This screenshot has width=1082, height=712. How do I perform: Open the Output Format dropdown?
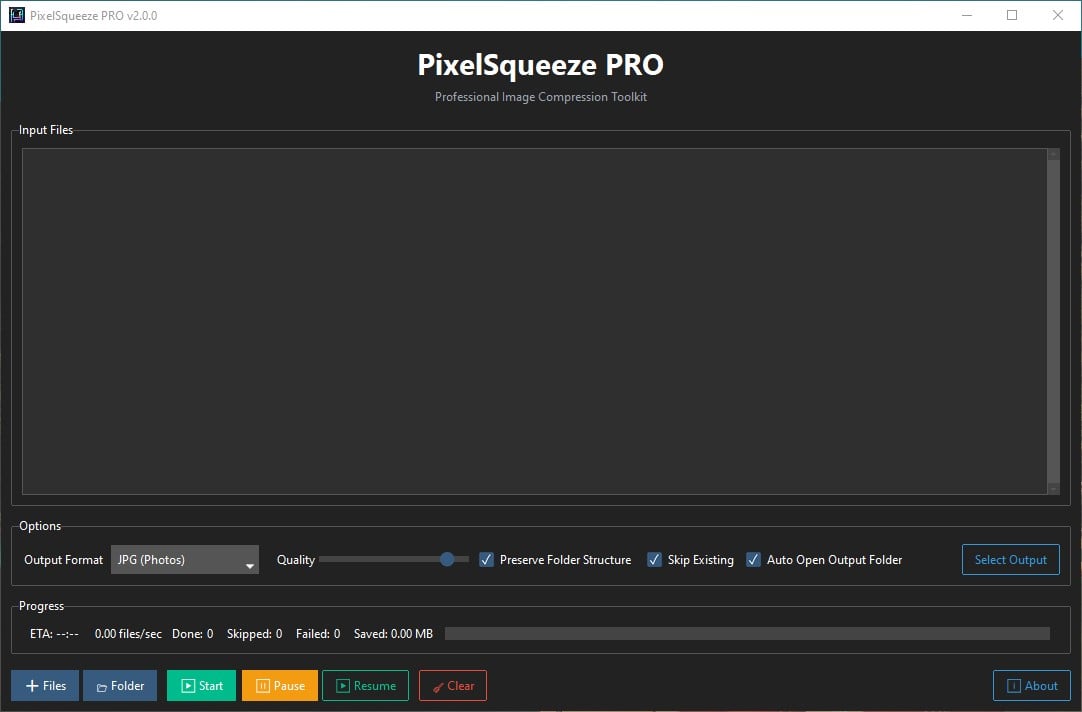pyautogui.click(x=184, y=560)
